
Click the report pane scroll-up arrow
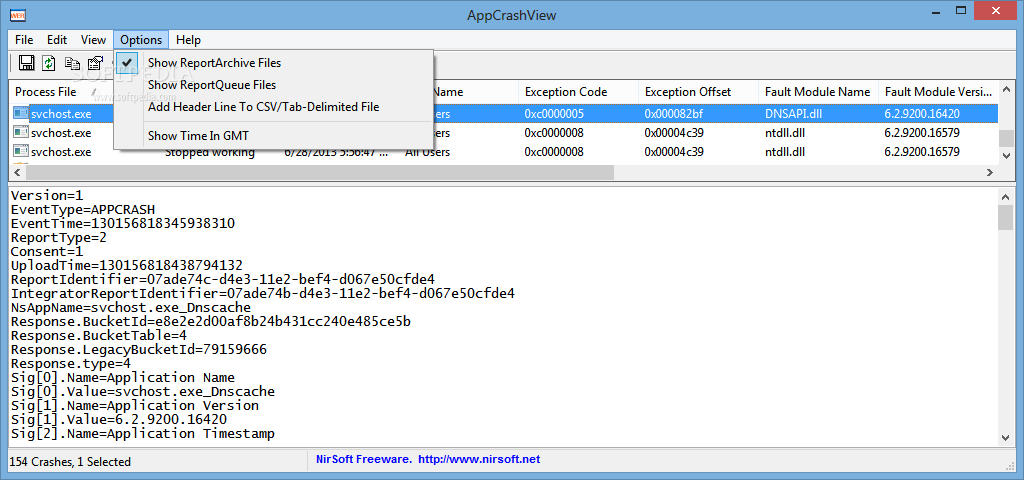click(x=1006, y=195)
